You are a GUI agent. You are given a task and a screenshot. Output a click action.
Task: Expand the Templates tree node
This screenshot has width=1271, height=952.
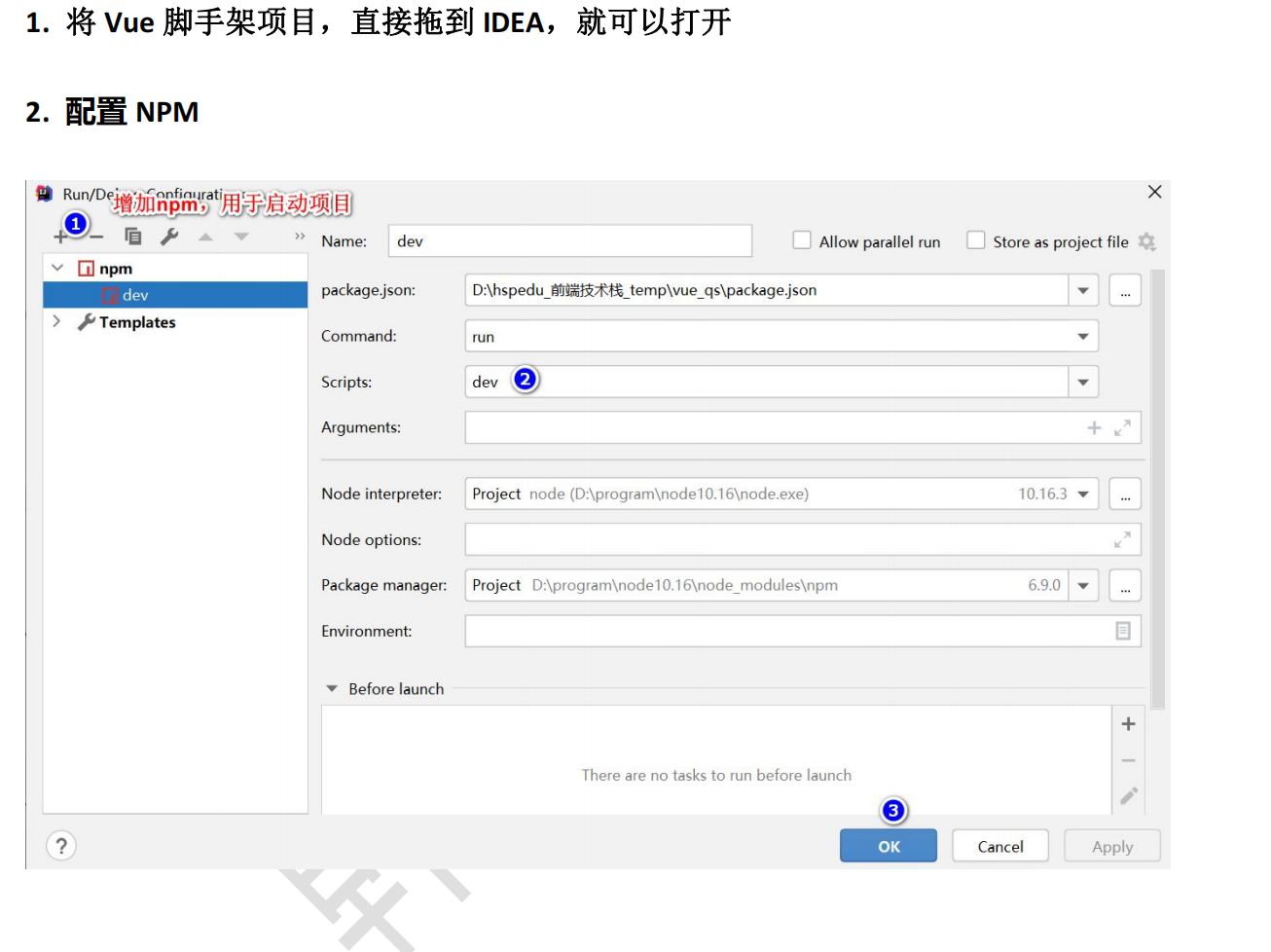click(x=56, y=321)
